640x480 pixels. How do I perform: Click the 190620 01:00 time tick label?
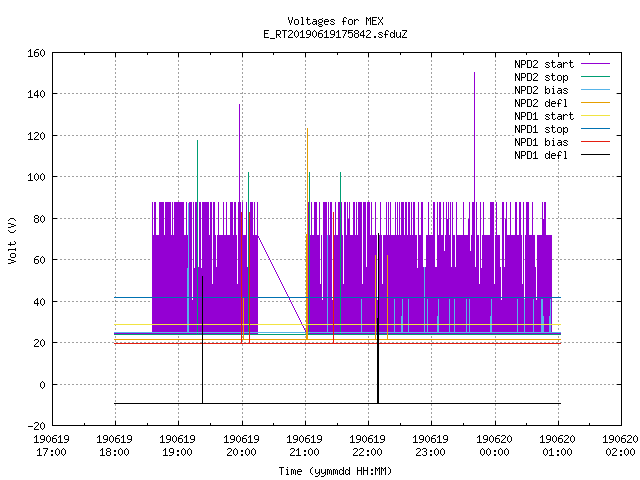(558, 446)
